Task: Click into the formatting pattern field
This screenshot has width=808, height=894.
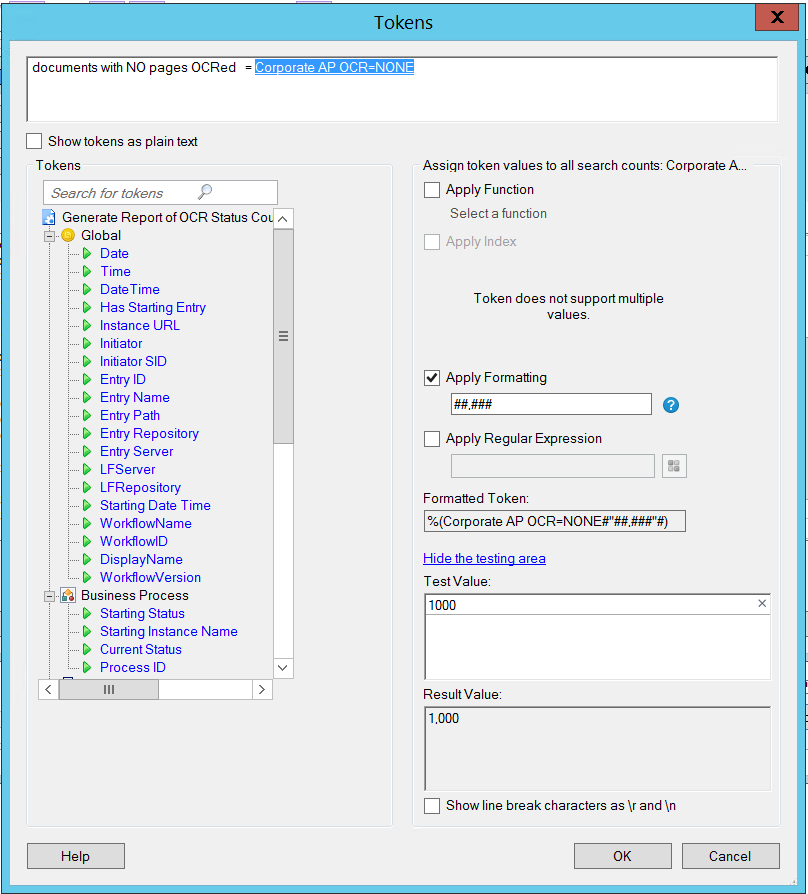Action: [x=550, y=405]
